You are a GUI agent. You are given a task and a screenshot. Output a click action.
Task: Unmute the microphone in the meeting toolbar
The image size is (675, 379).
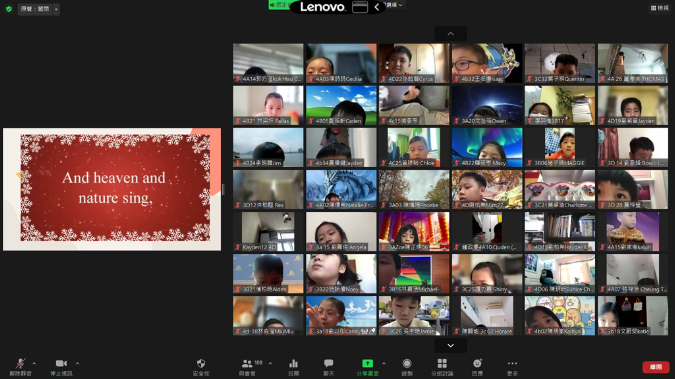[x=20, y=367]
